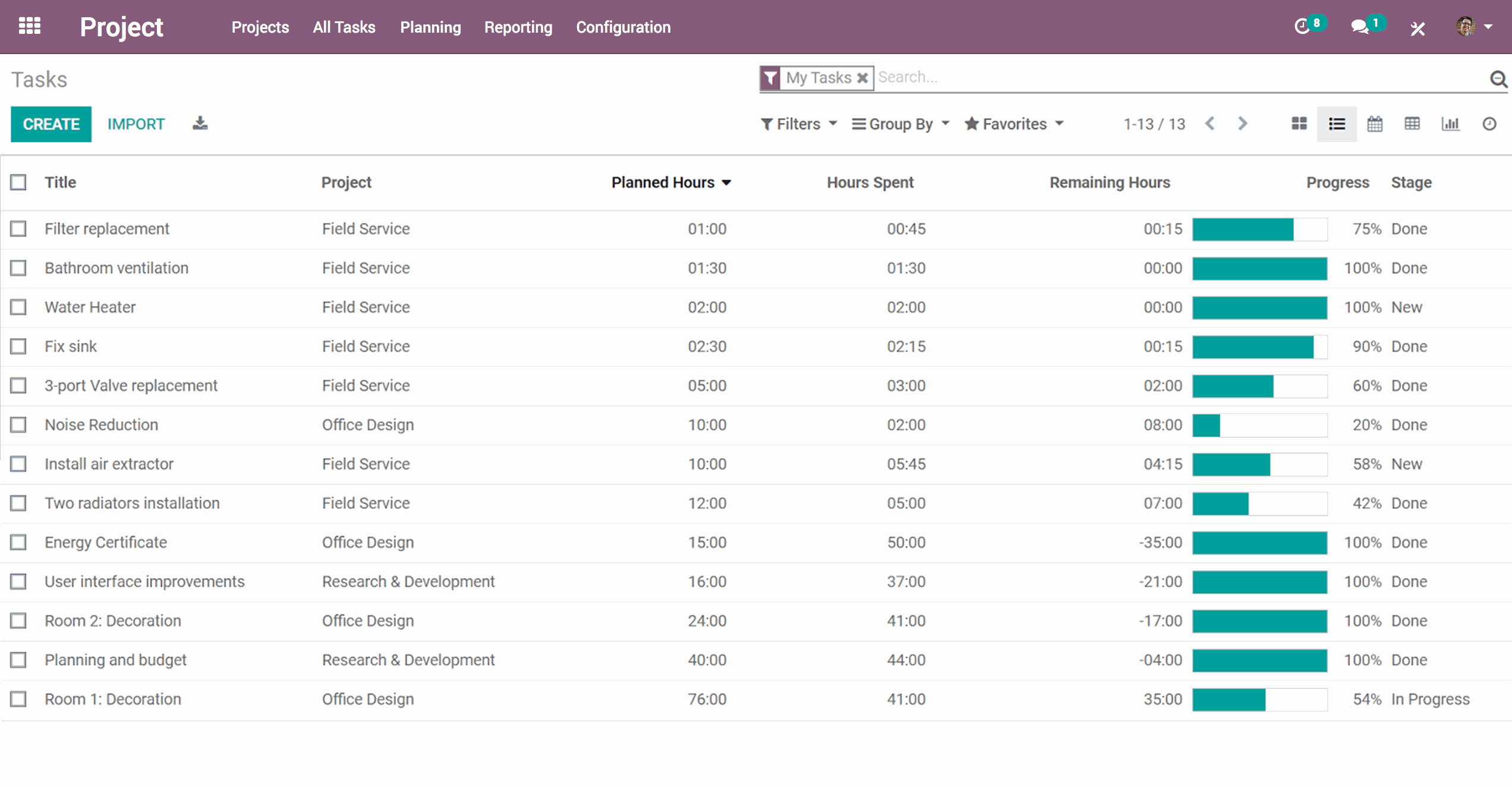Select the top header checkbox to select all
The width and height of the screenshot is (1512, 788).
(x=20, y=182)
